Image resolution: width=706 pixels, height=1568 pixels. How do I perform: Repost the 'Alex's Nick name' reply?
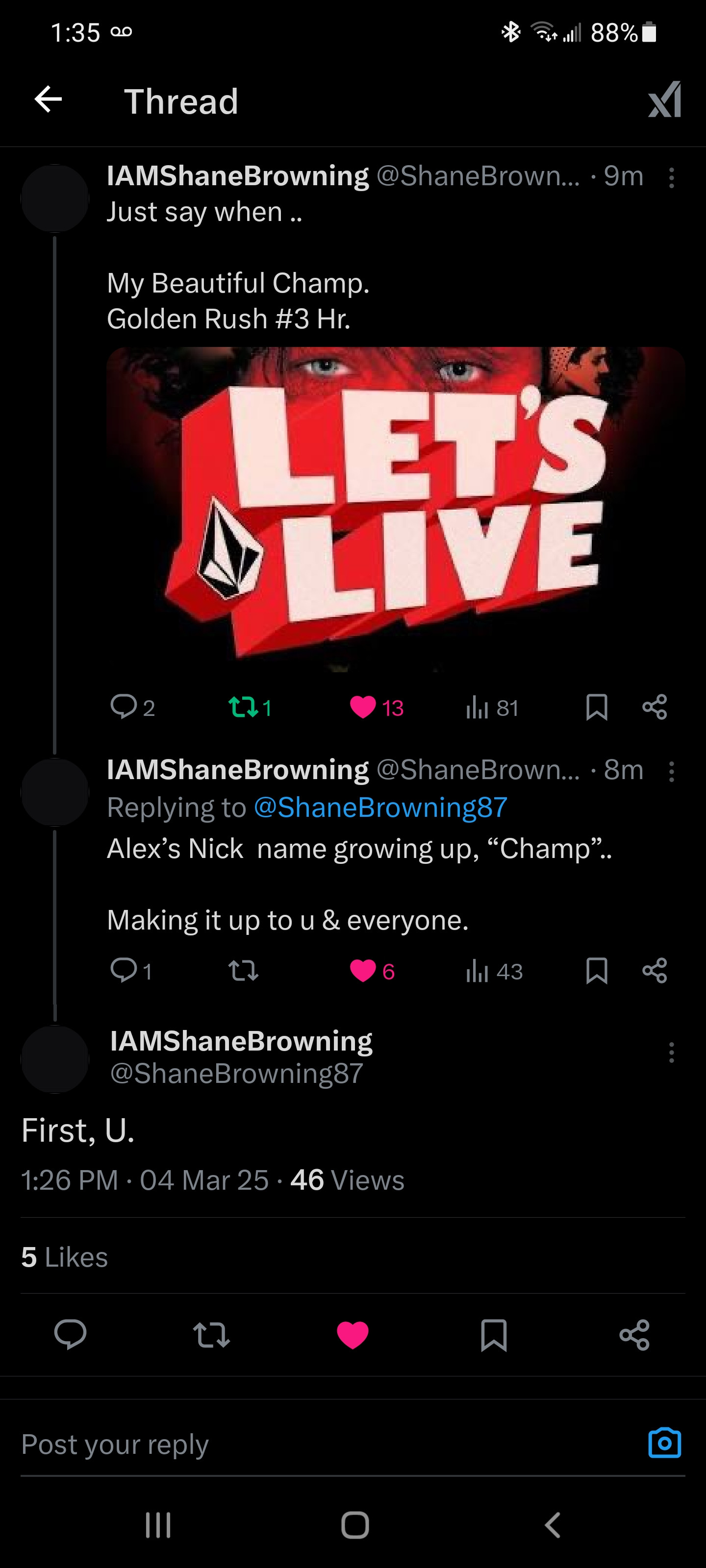click(243, 971)
